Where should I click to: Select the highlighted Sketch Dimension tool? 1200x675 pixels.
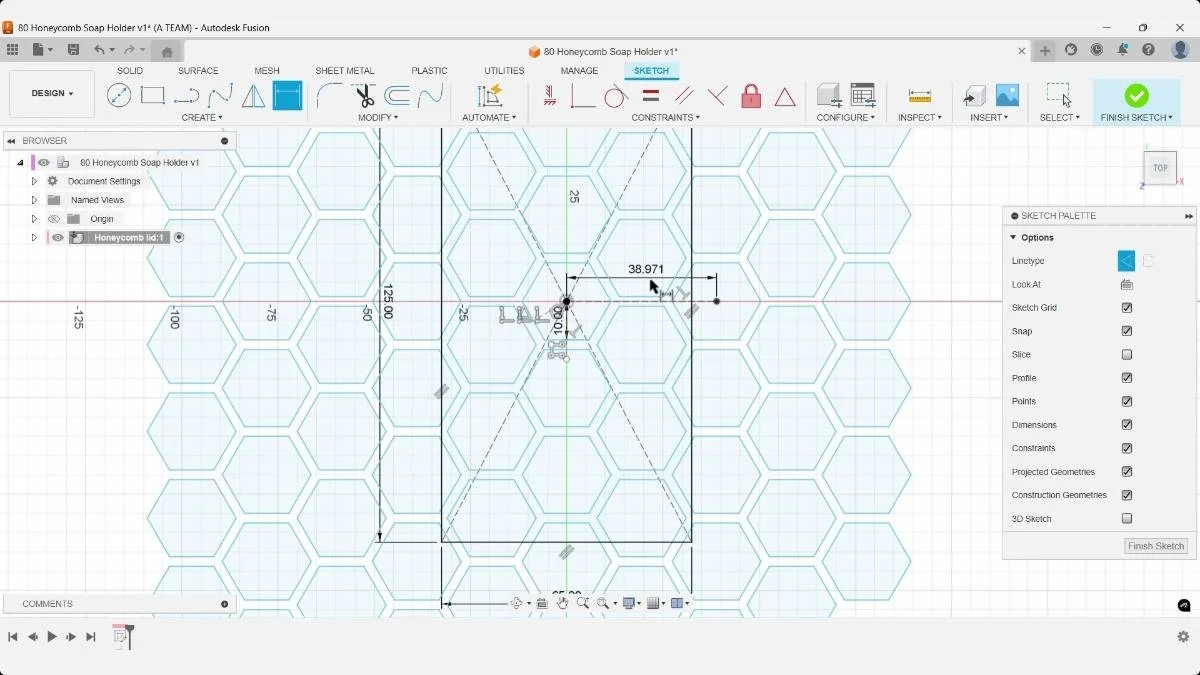tap(288, 96)
